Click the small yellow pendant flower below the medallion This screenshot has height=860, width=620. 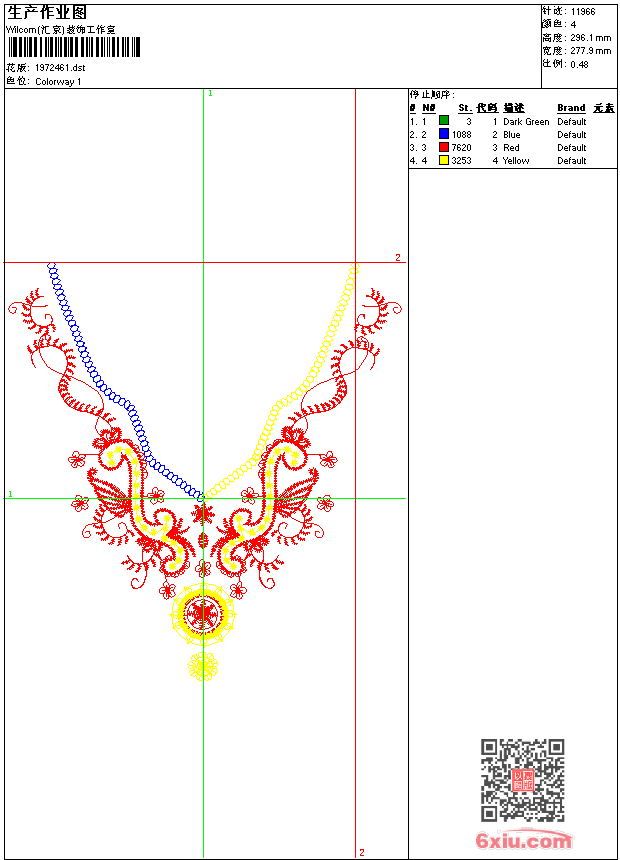(x=203, y=665)
